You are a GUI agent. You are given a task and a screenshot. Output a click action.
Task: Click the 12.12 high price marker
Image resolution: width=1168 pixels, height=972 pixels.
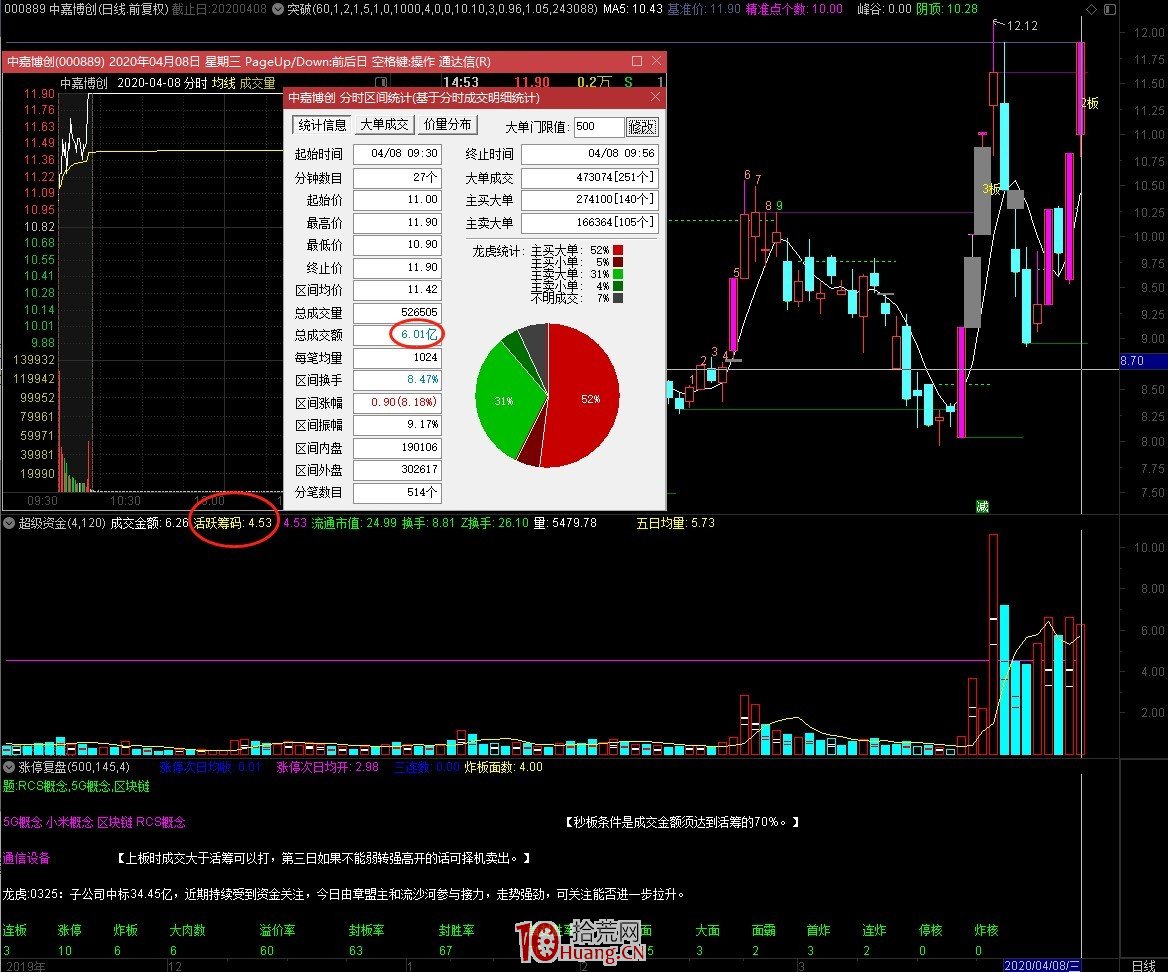click(1021, 25)
